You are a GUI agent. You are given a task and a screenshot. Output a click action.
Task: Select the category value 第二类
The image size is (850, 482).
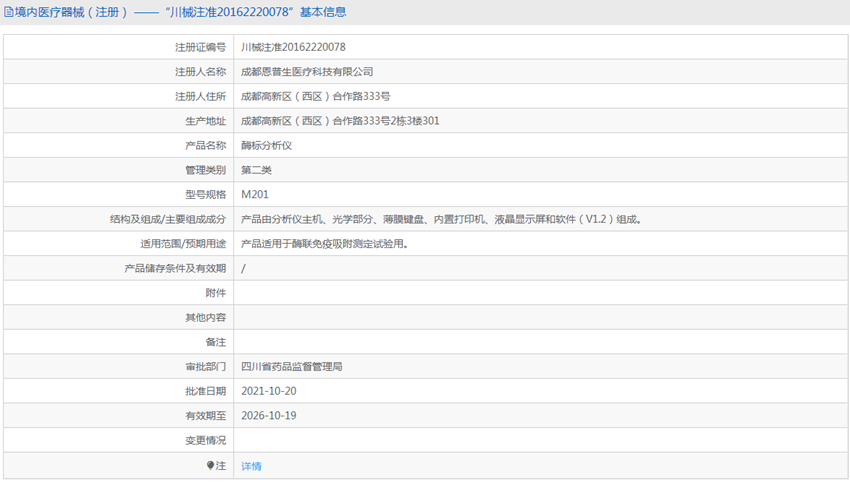tap(256, 170)
